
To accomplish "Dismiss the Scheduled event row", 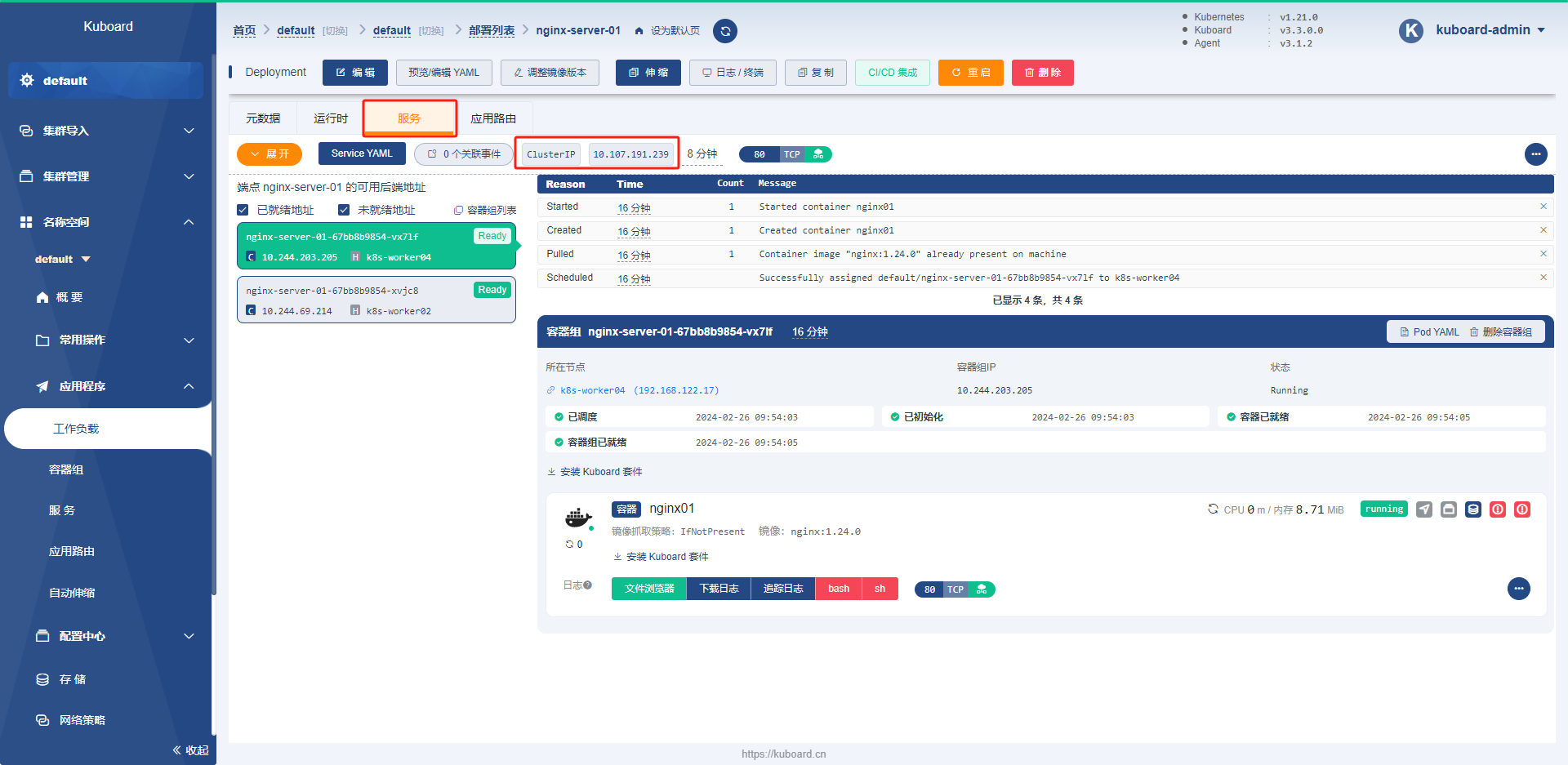I will click(x=1543, y=278).
